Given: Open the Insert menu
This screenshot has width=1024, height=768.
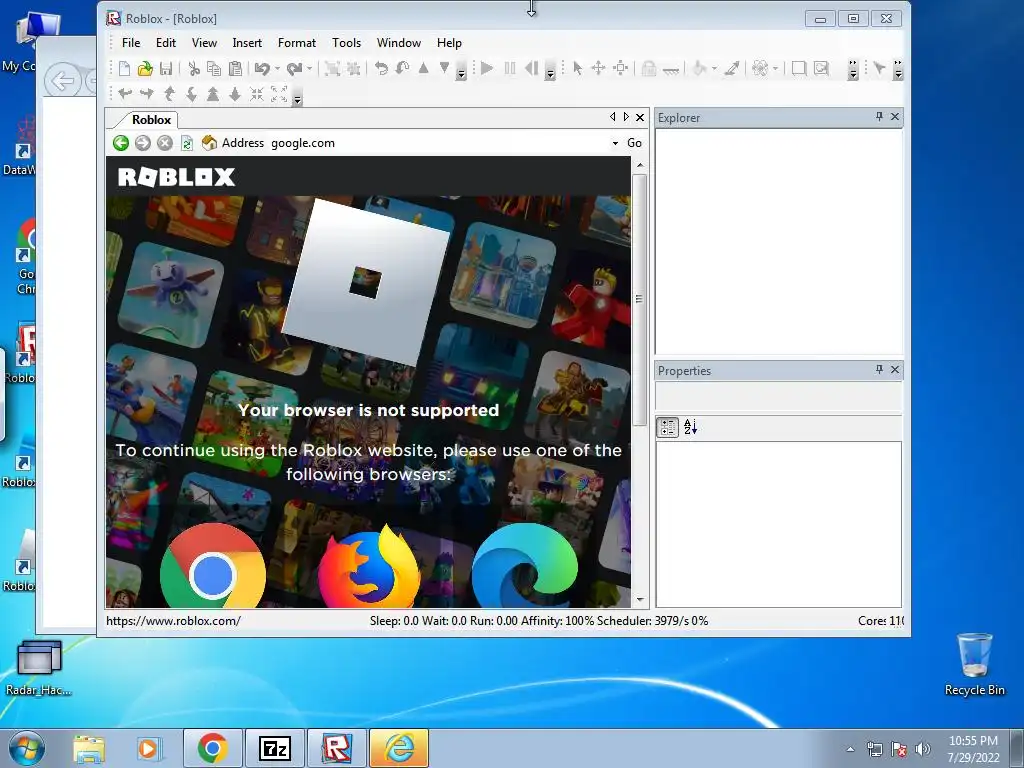Looking at the screenshot, I should click(x=247, y=42).
